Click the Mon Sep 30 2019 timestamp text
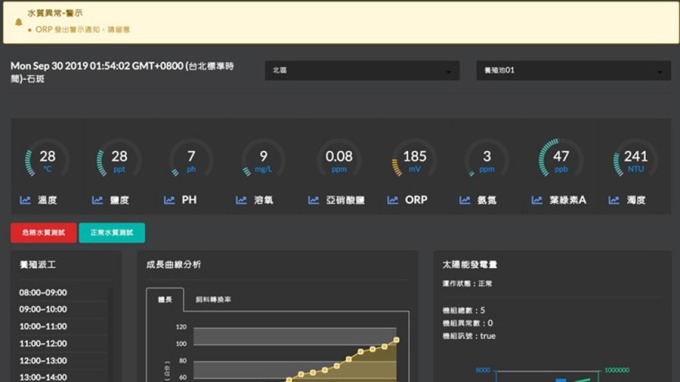The height and width of the screenshot is (382, 680). click(x=122, y=72)
